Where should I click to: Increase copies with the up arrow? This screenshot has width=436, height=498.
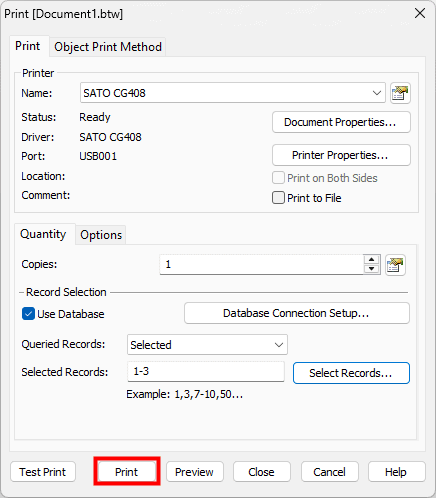pyautogui.click(x=371, y=260)
